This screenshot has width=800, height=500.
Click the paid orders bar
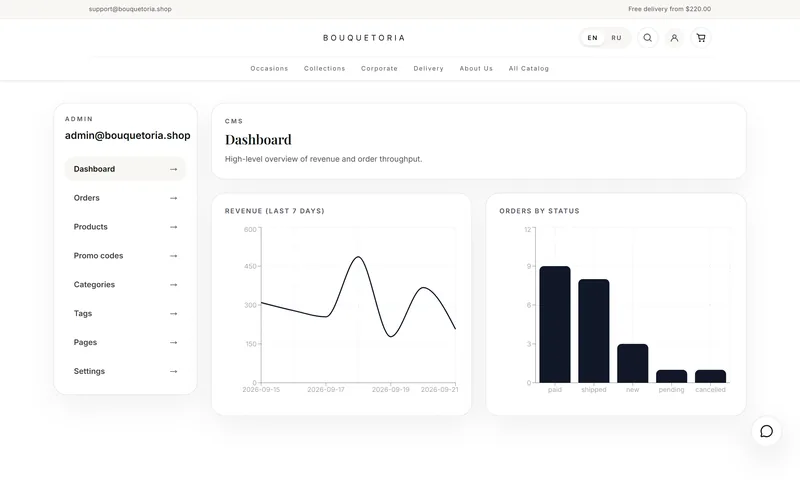555,324
